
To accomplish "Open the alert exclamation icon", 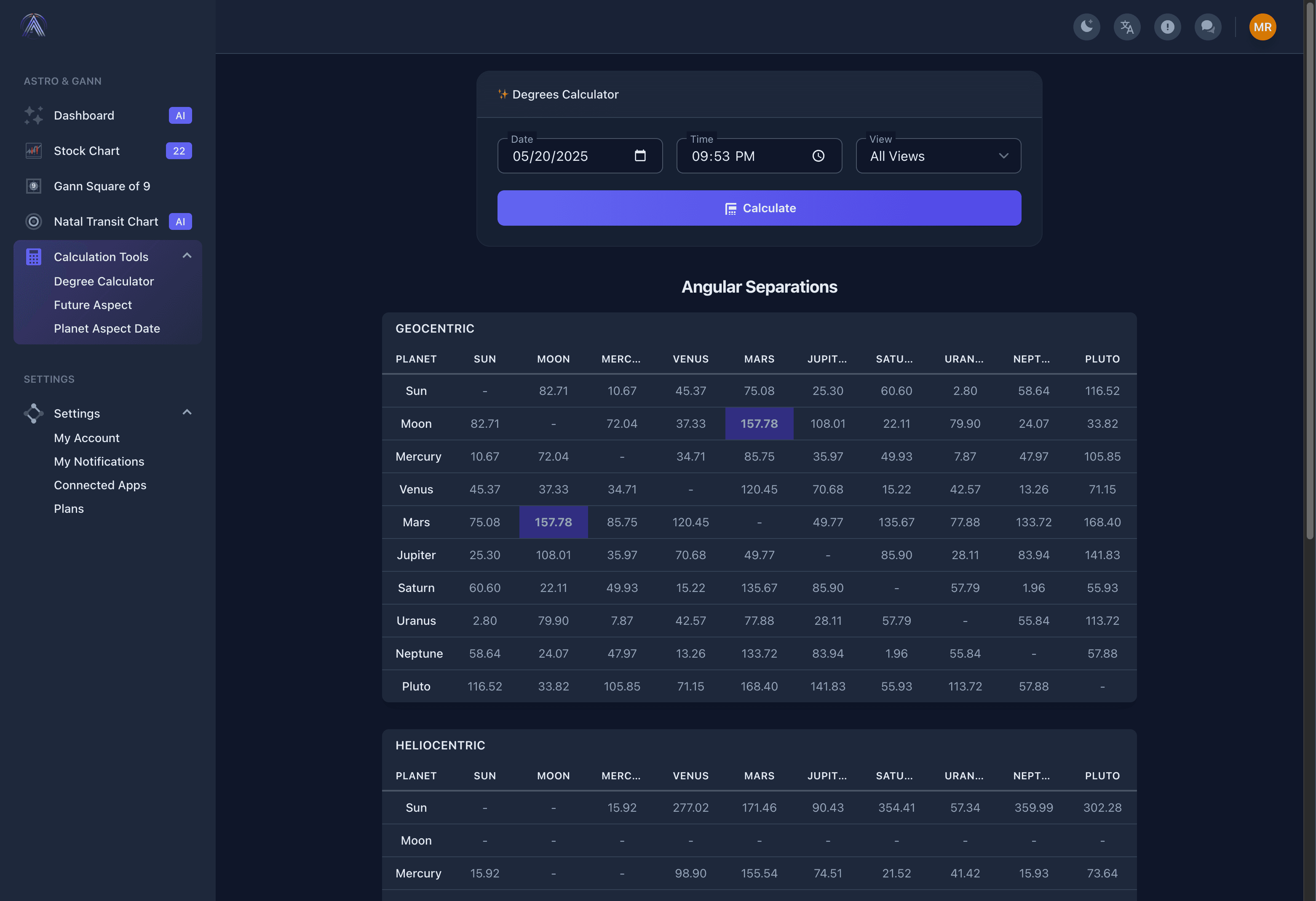I will coord(1167,27).
